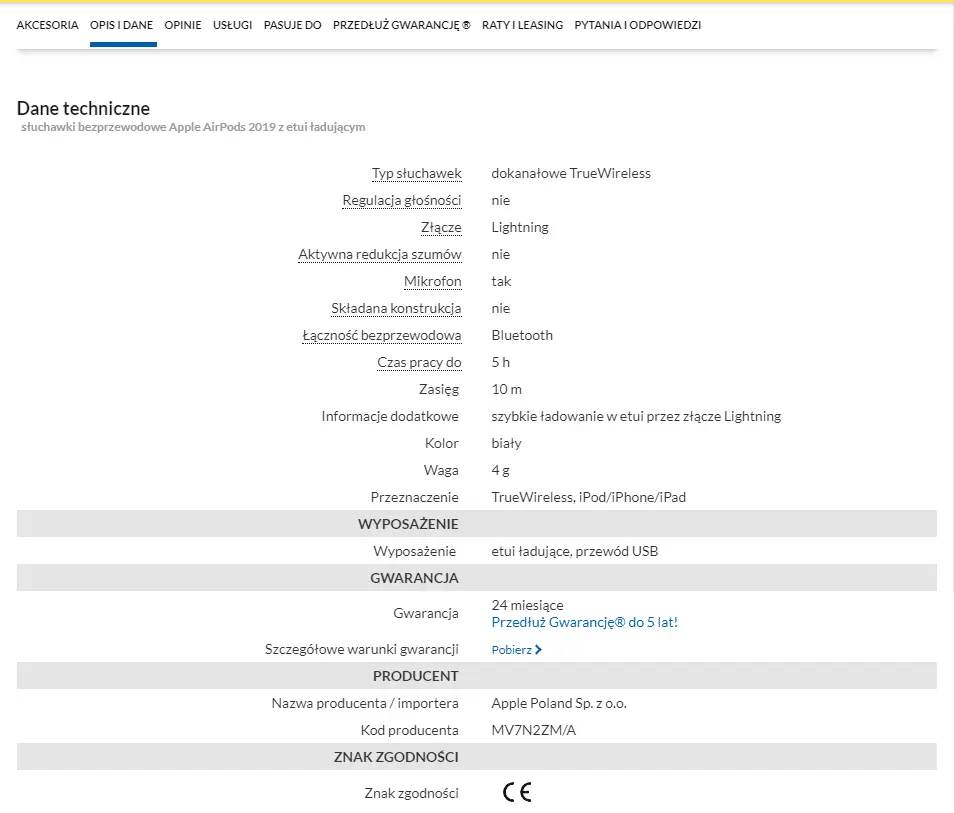The image size is (954, 813).
Task: Click the 'Zasięg' row label
Action: pyautogui.click(x=439, y=389)
